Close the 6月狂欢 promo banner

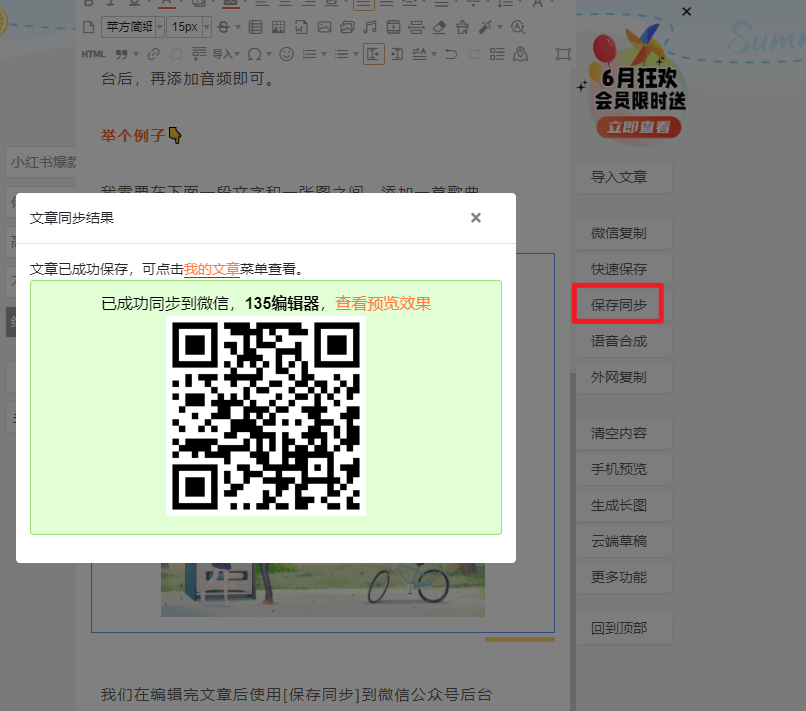pos(686,11)
